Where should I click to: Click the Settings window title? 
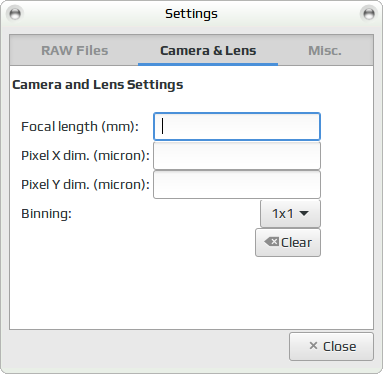pos(191,14)
